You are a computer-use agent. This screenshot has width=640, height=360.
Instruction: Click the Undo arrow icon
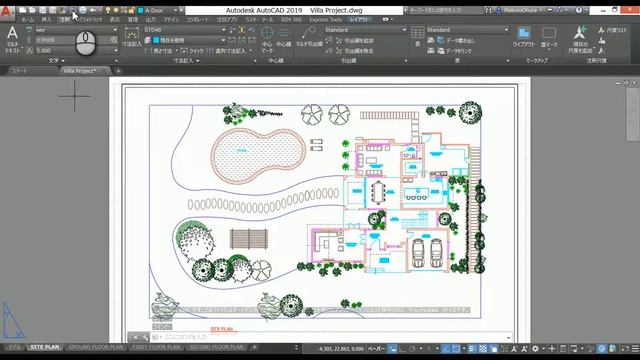pos(93,10)
